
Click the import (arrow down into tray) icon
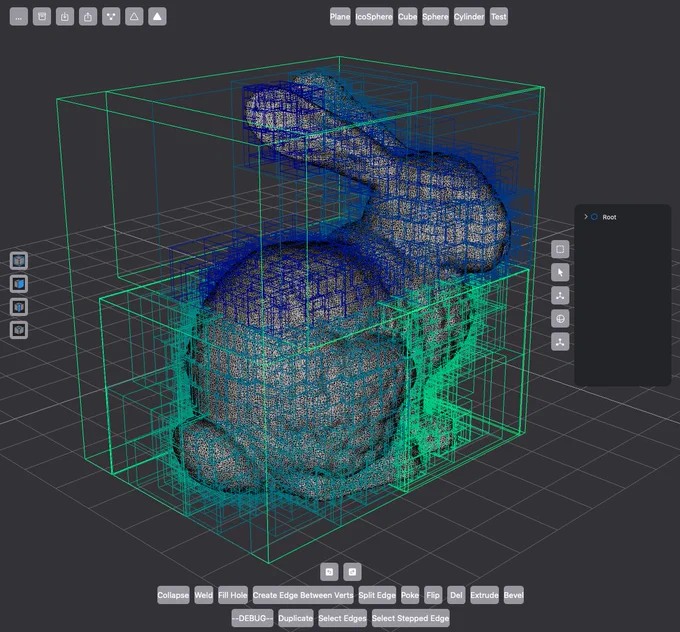click(x=65, y=17)
